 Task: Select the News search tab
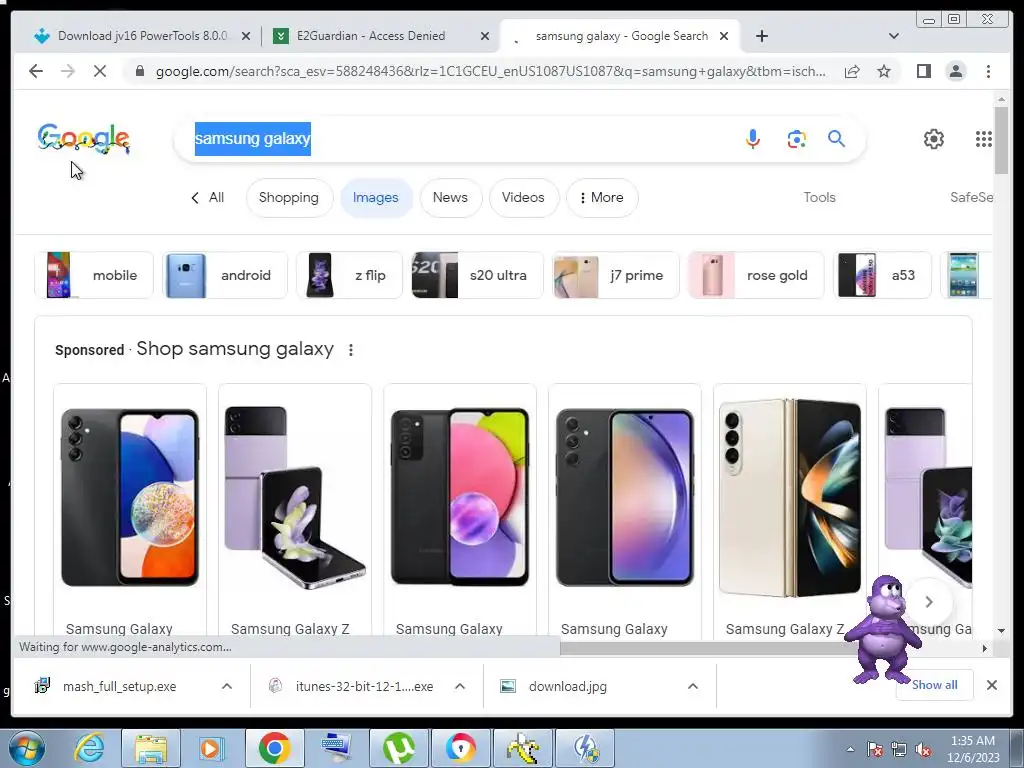450,197
